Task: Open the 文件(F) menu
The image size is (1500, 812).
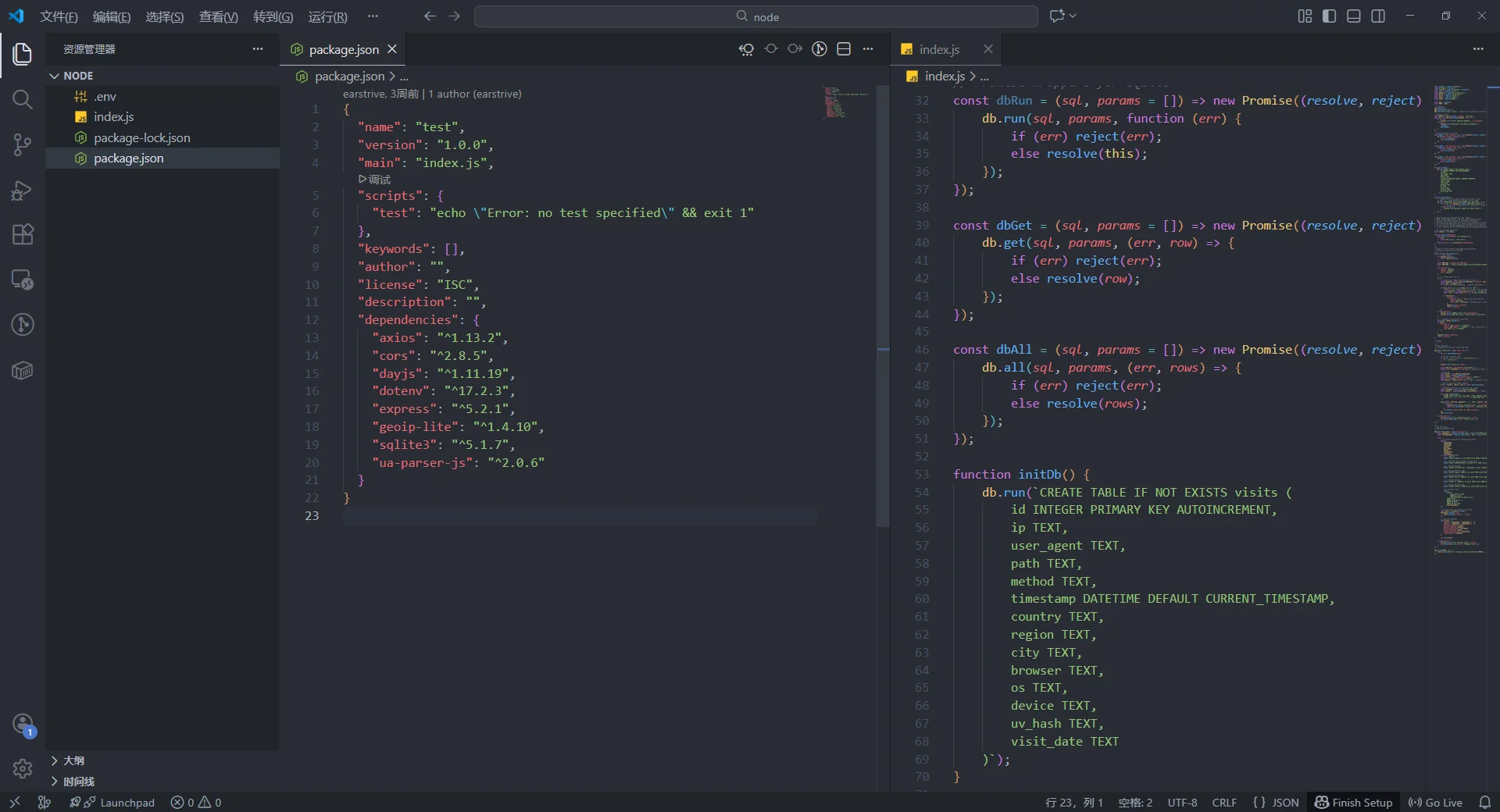Action: [x=59, y=16]
